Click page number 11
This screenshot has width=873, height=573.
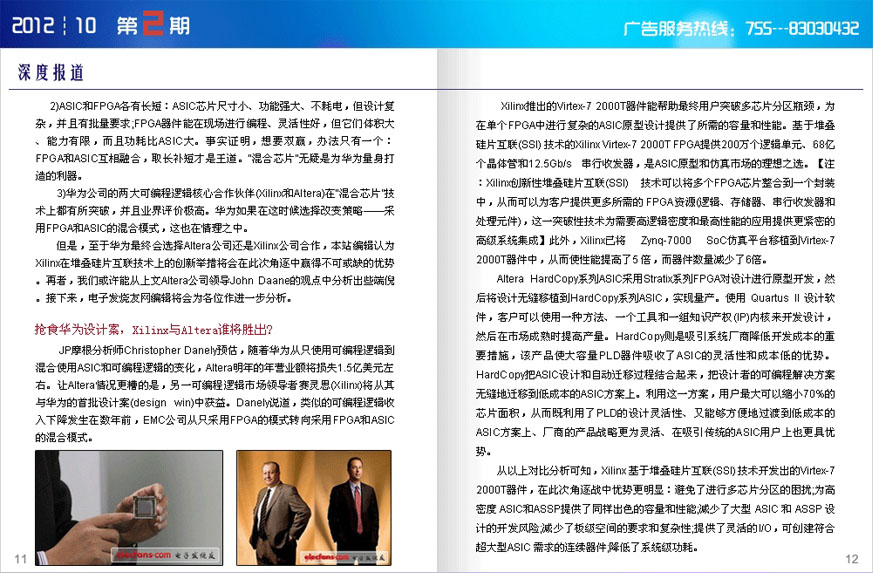click(x=21, y=559)
